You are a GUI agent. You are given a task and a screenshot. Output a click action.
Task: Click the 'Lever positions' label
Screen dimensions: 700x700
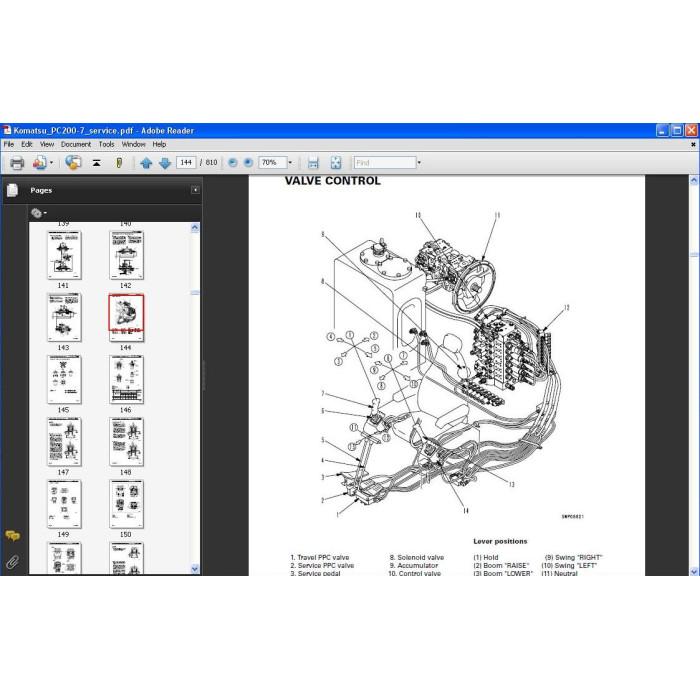point(500,541)
